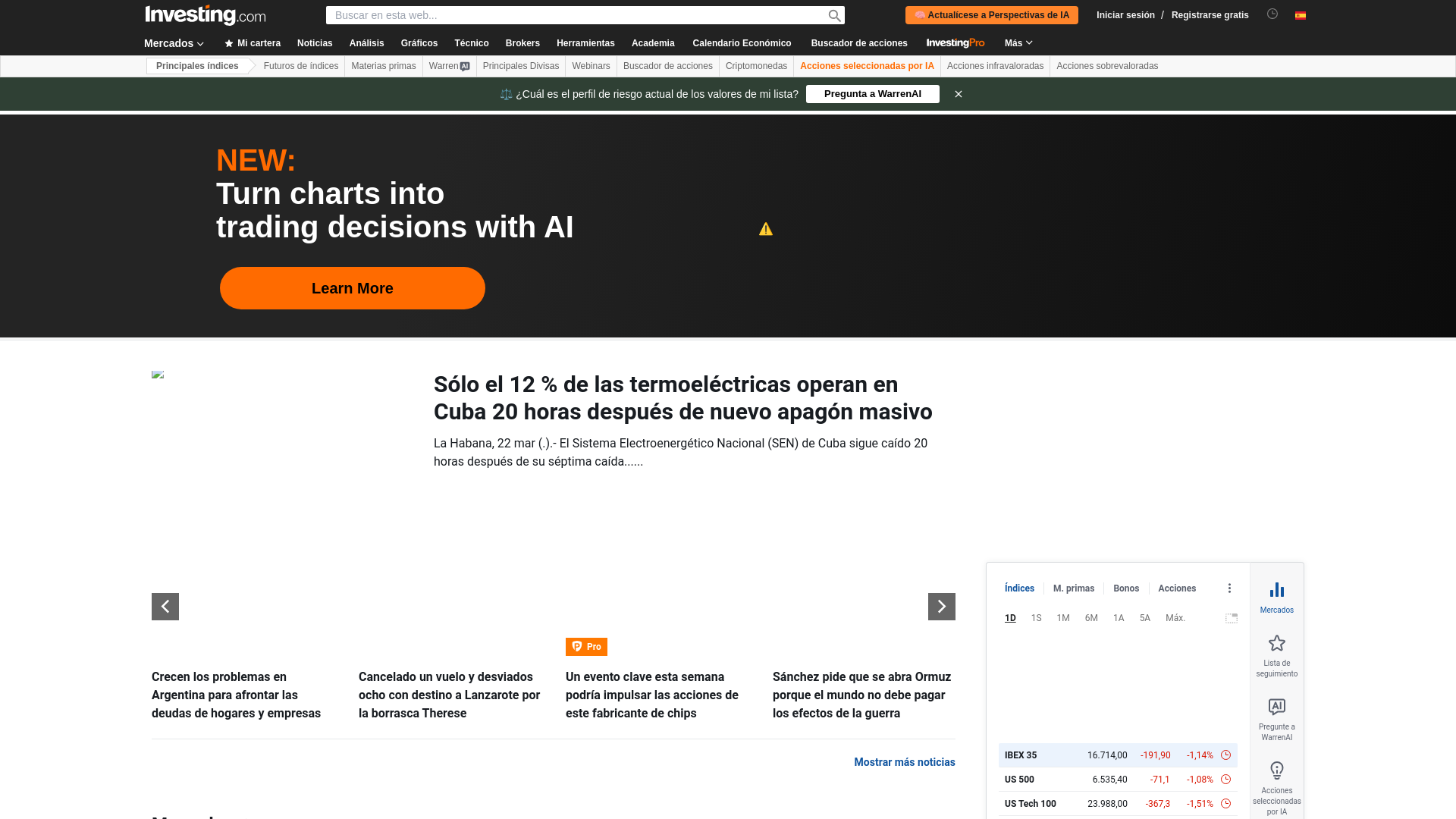Click Actualícese a Perspectivas de IA button
The width and height of the screenshot is (1456, 819).
pos(992,15)
